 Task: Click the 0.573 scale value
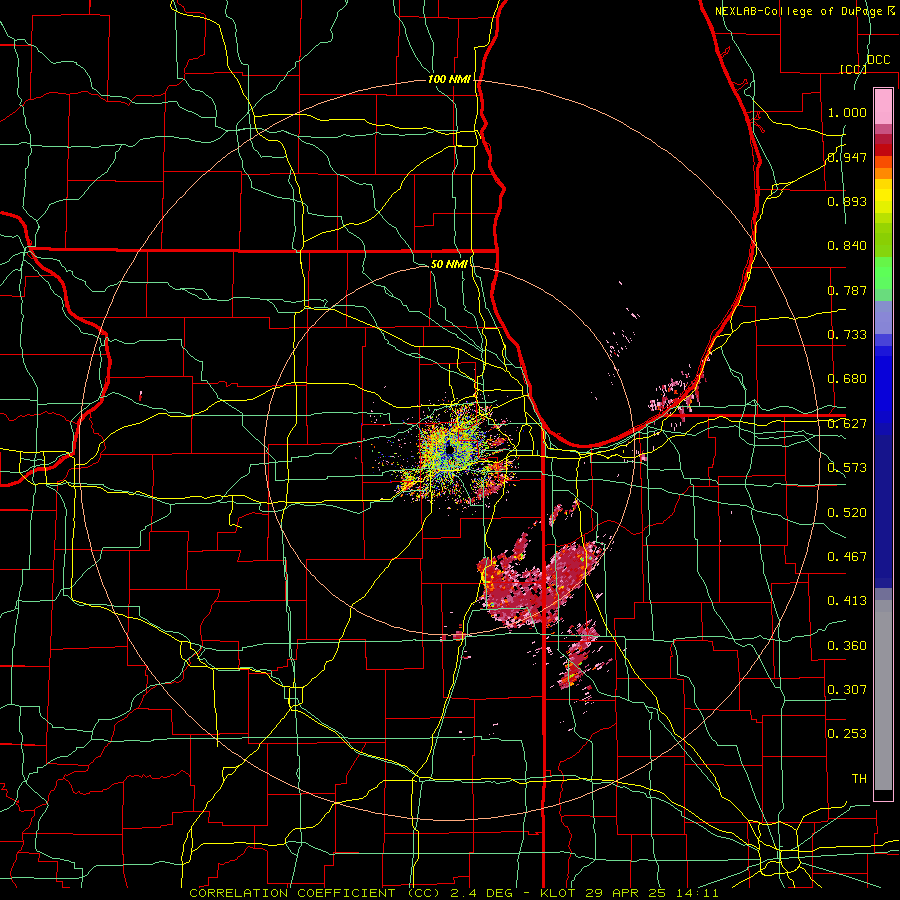pos(847,468)
